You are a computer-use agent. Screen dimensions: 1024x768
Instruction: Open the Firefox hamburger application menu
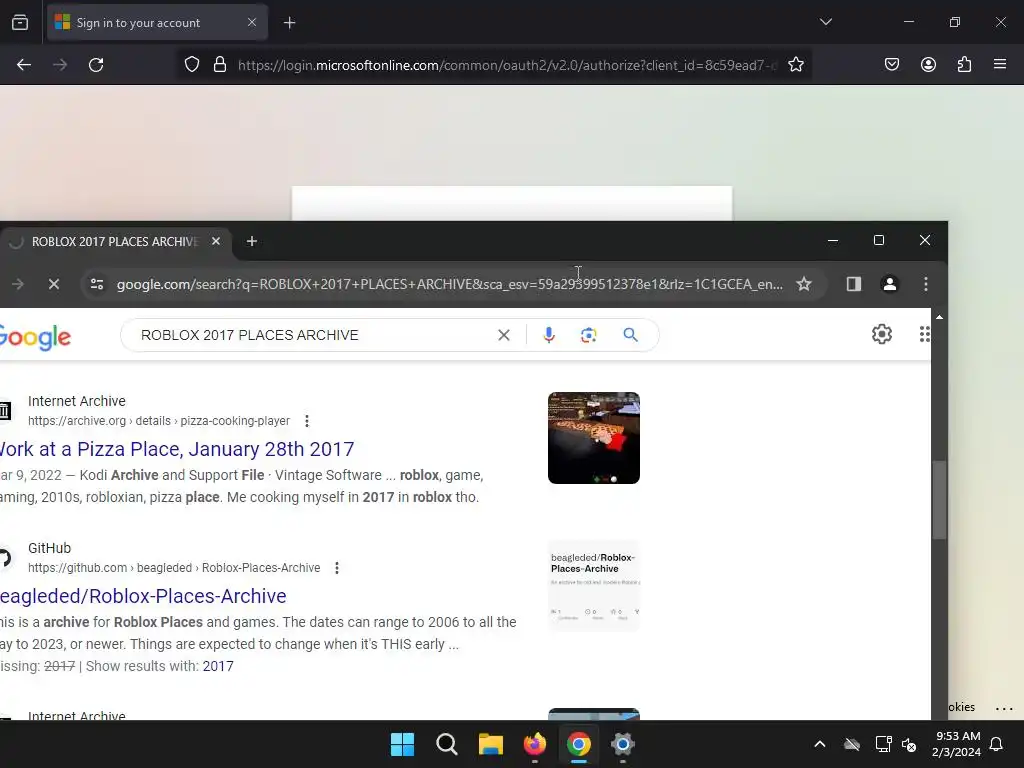1000,65
